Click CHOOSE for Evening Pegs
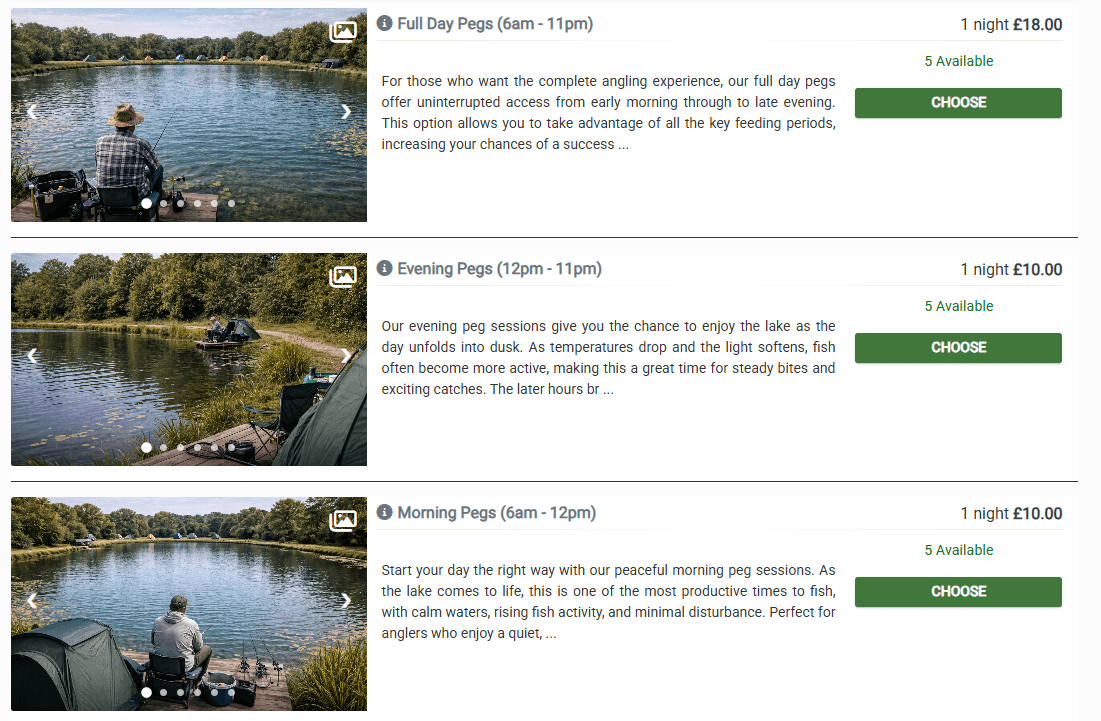This screenshot has width=1101, height=721. [957, 347]
